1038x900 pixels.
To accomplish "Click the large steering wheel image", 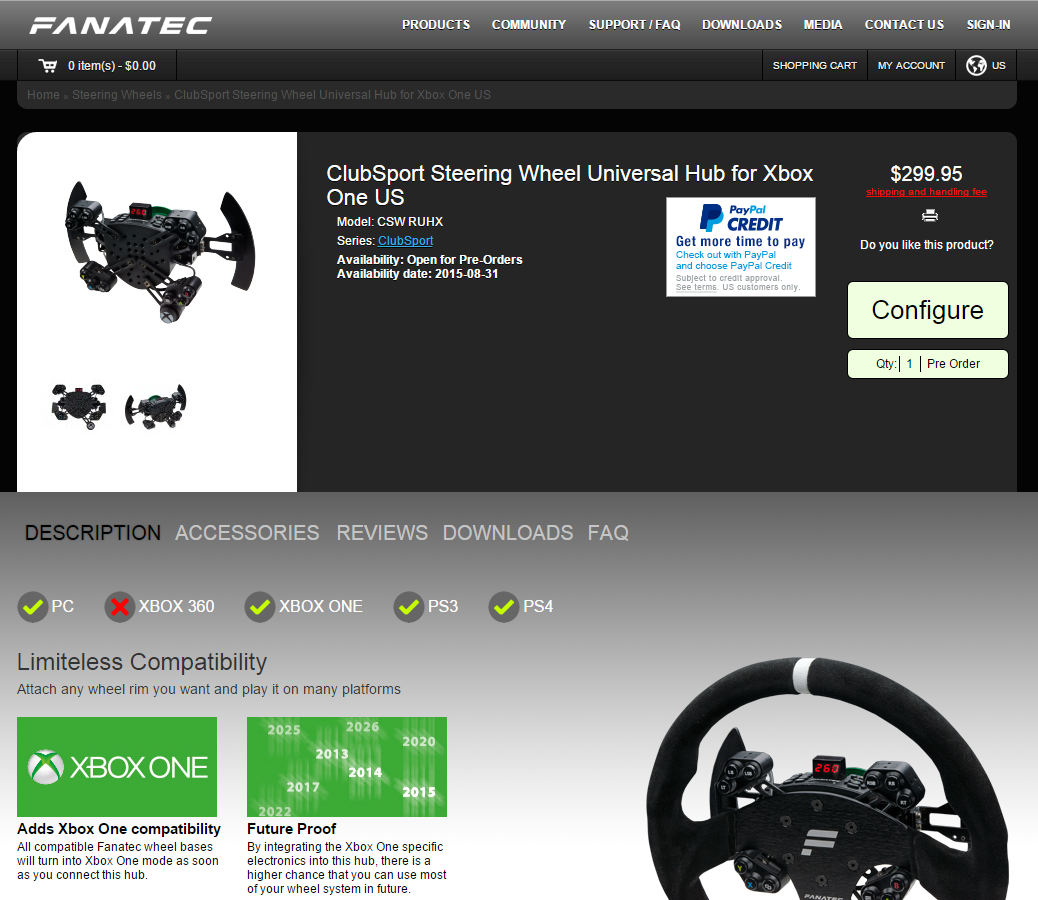I will tap(827, 780).
